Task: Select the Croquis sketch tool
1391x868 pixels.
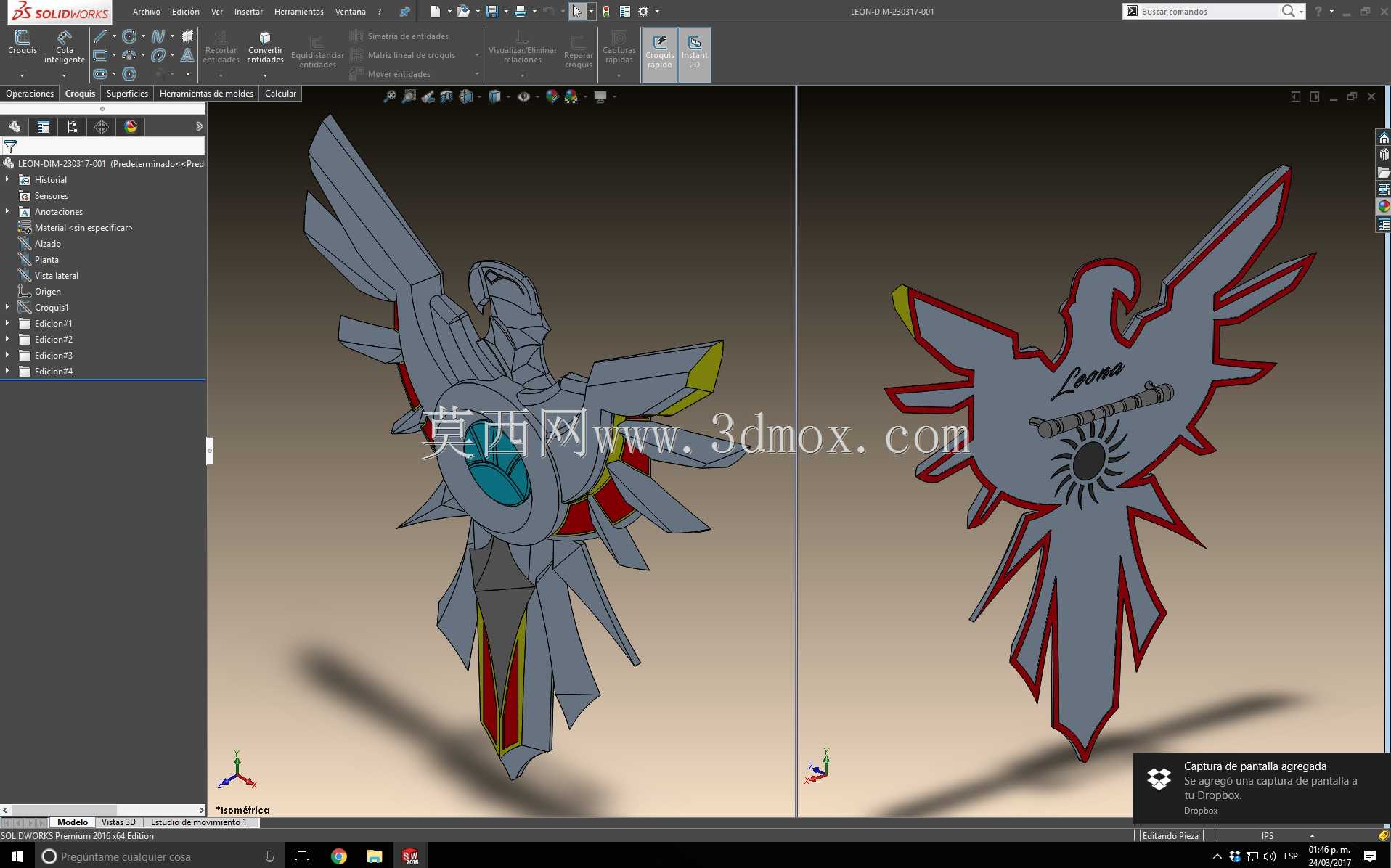Action: tap(22, 44)
